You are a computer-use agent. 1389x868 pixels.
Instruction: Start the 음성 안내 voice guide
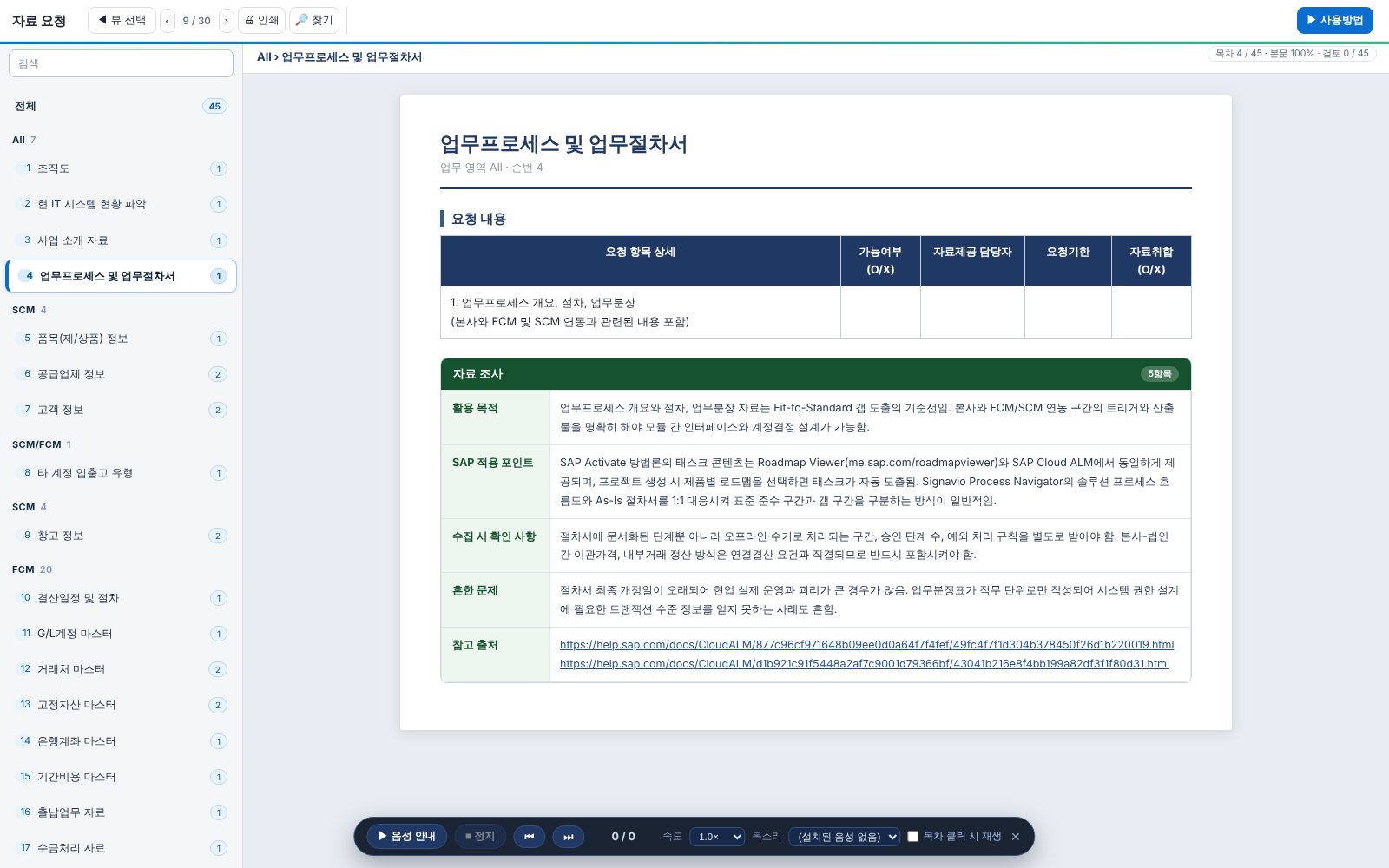[407, 836]
